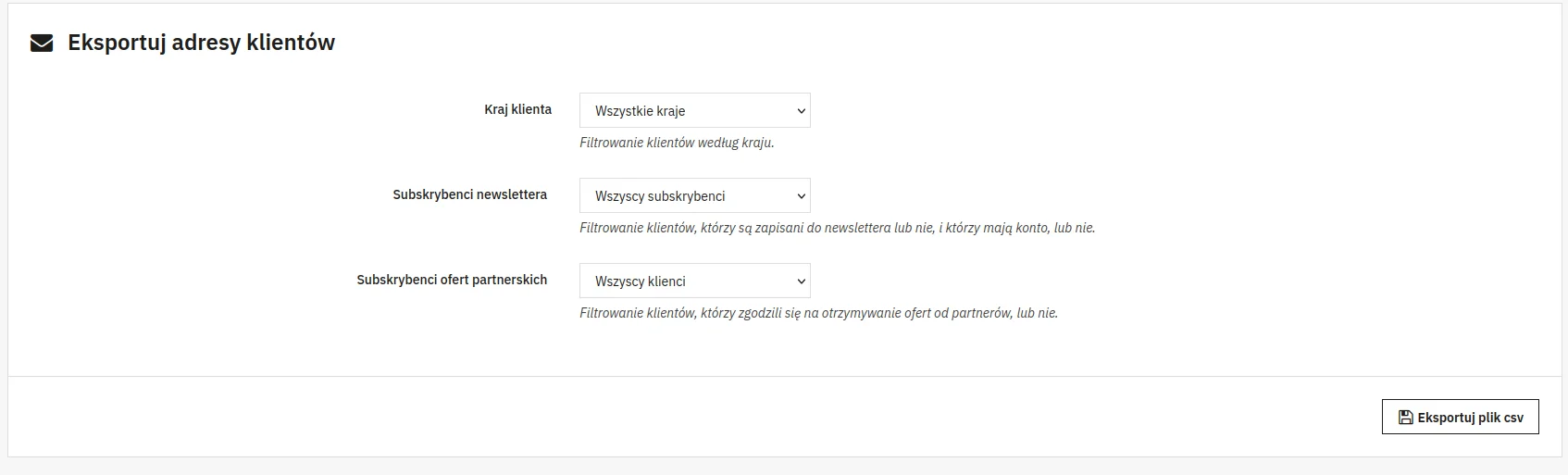Click the Kraj klienta field label
Image resolution: width=1568 pixels, height=475 pixels.
pos(517,109)
